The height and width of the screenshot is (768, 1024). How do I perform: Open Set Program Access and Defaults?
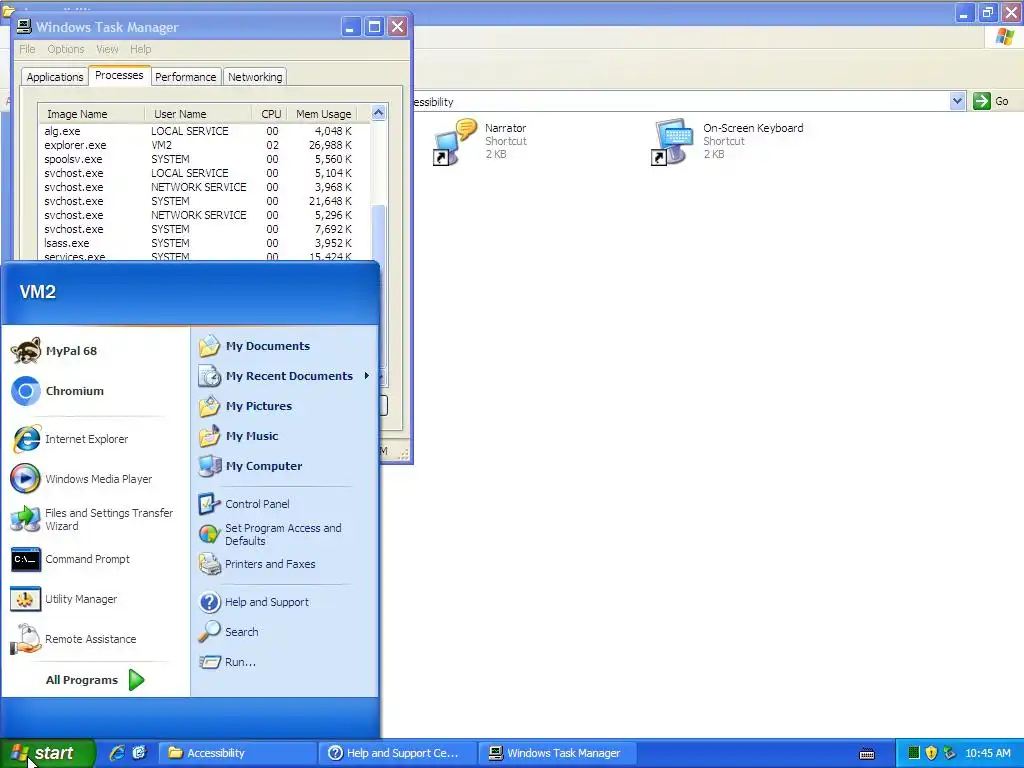point(270,534)
